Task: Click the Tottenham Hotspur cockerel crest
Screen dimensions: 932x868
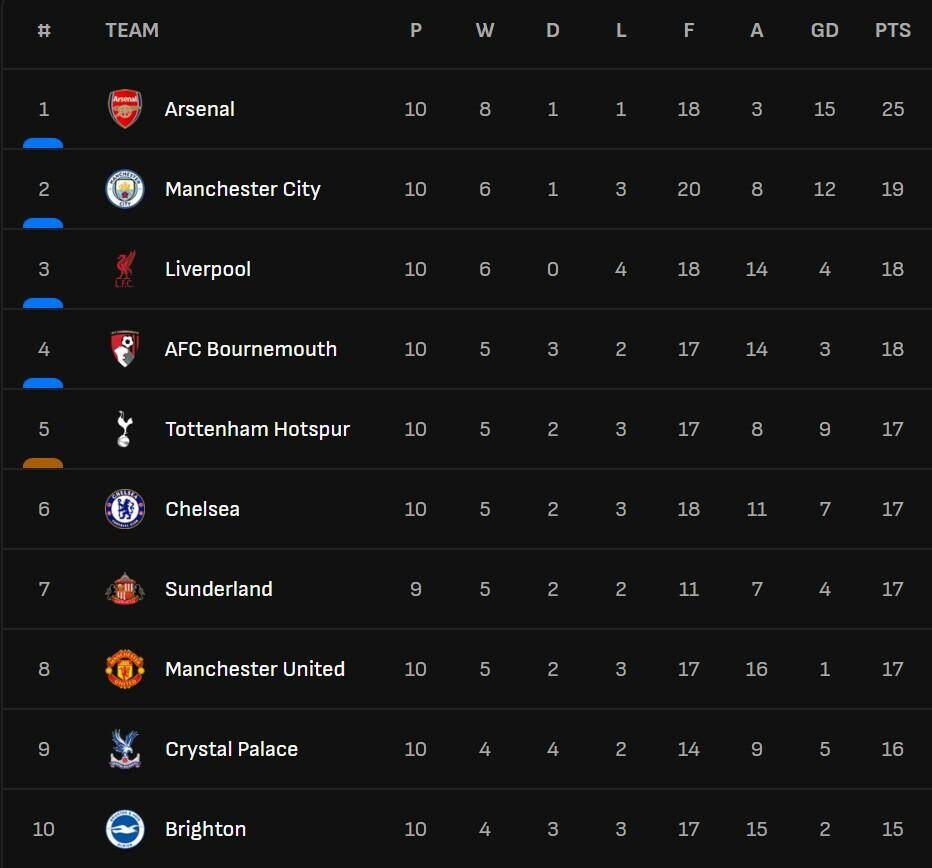Action: pyautogui.click(x=125, y=429)
